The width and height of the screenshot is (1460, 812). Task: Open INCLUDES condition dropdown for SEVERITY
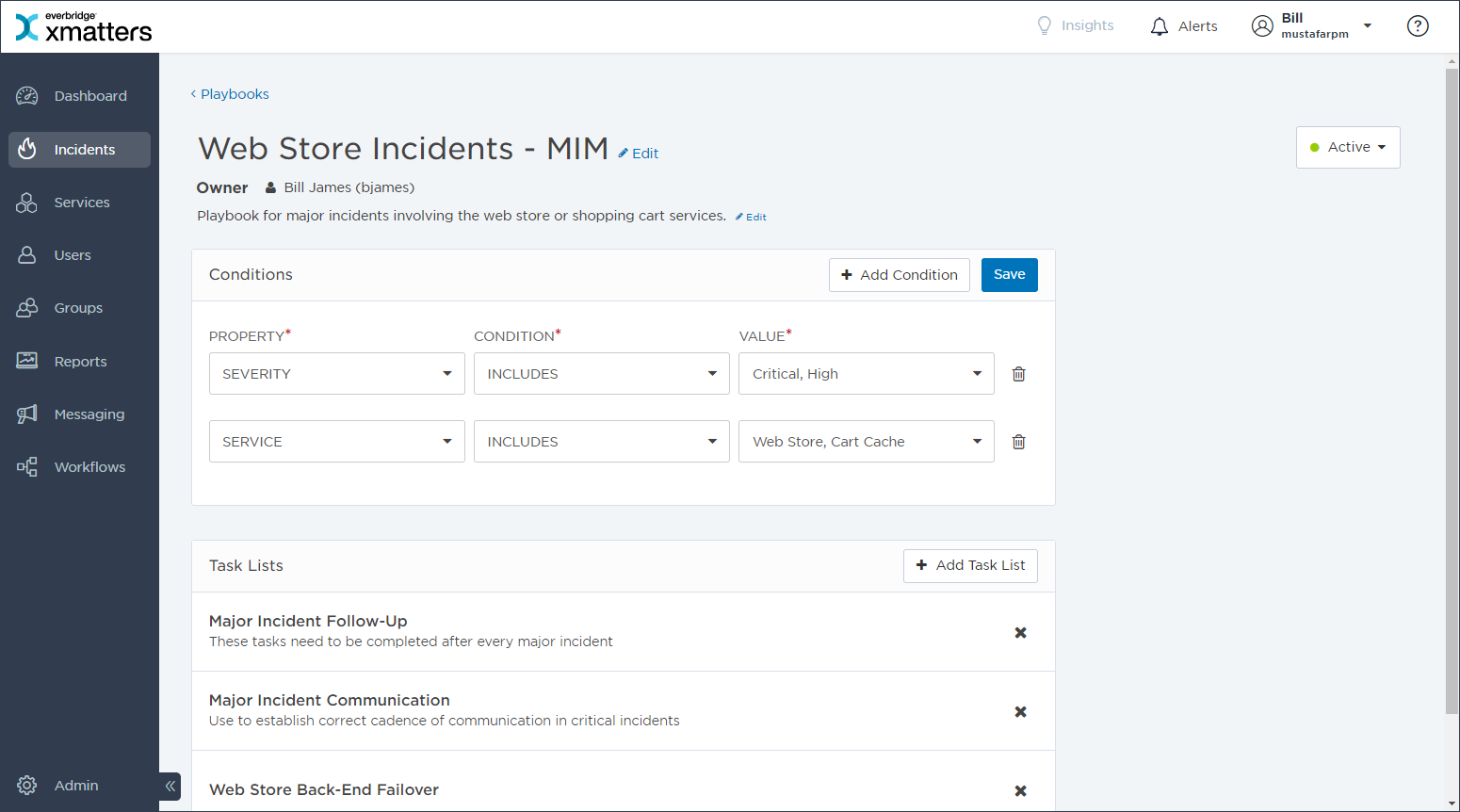(x=602, y=374)
